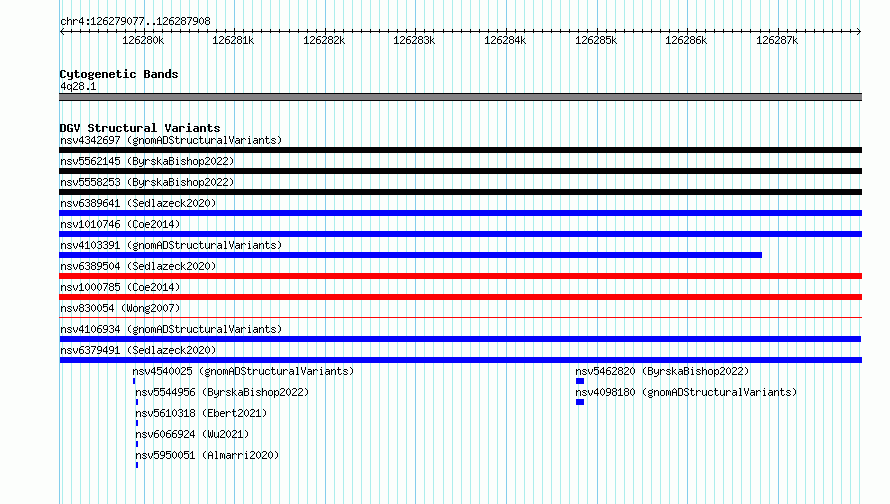Click the small blue box under nsv4098180
The width and height of the screenshot is (890, 504).
(x=580, y=402)
